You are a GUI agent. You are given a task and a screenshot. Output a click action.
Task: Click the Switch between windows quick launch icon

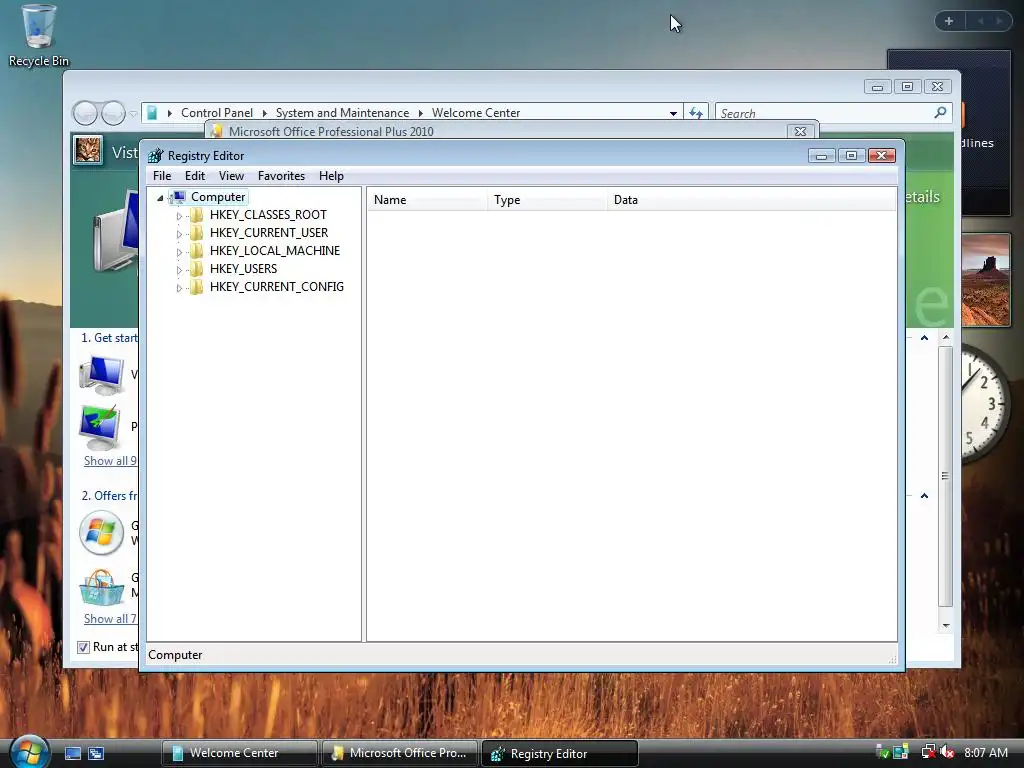point(96,754)
